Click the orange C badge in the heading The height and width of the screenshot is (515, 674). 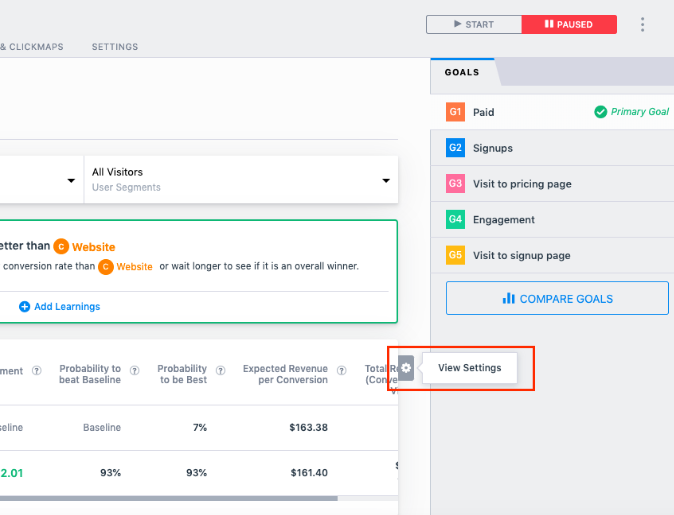click(x=61, y=247)
